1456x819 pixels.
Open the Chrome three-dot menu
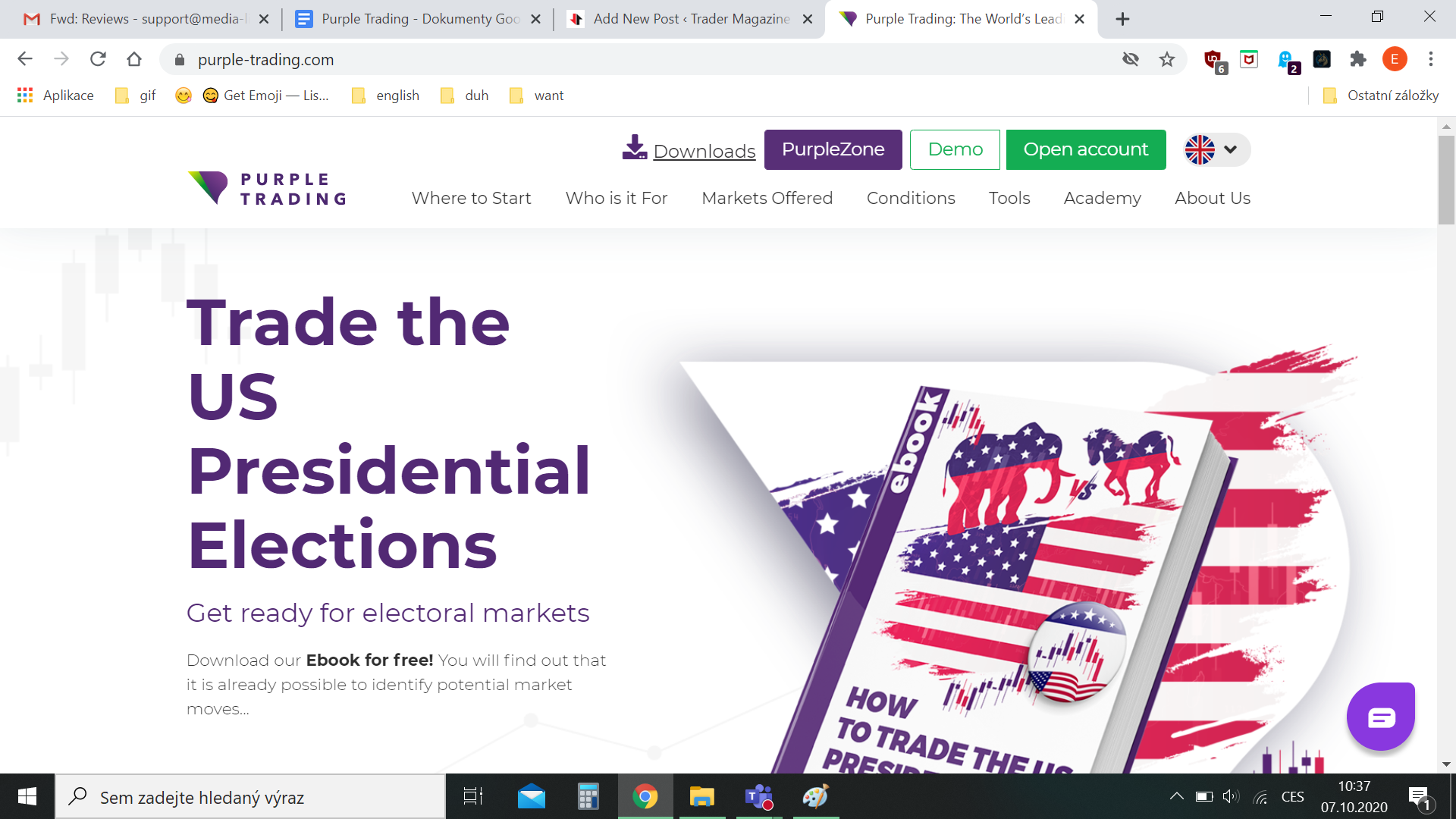coord(1430,59)
